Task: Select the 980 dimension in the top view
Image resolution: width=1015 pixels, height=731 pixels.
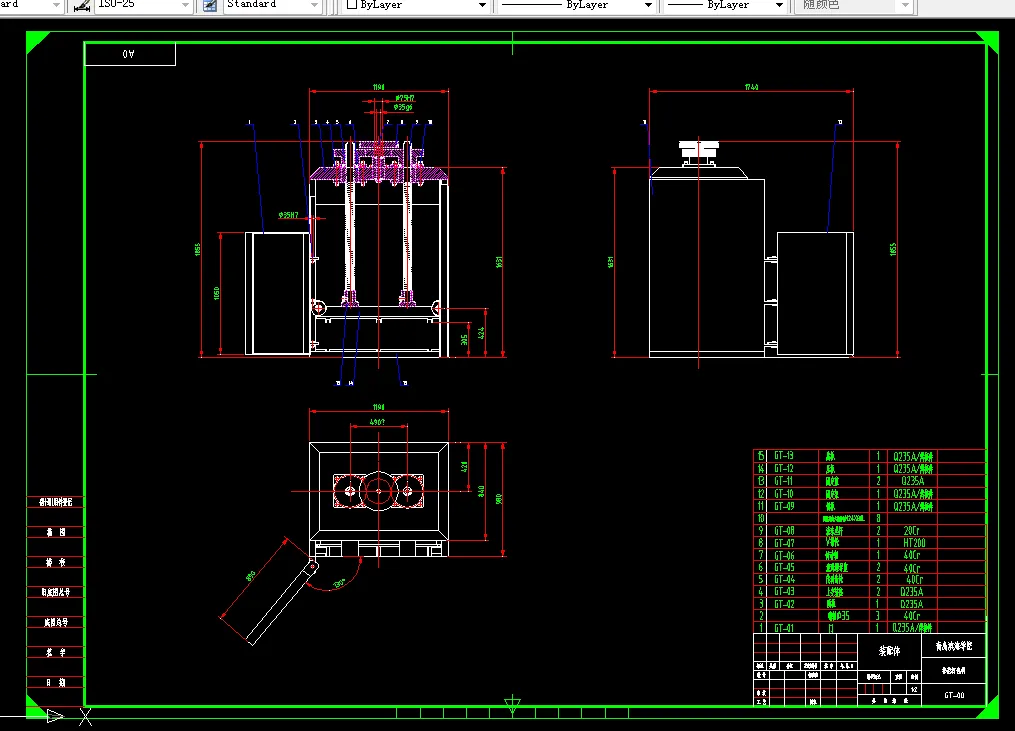Action: tap(498, 499)
